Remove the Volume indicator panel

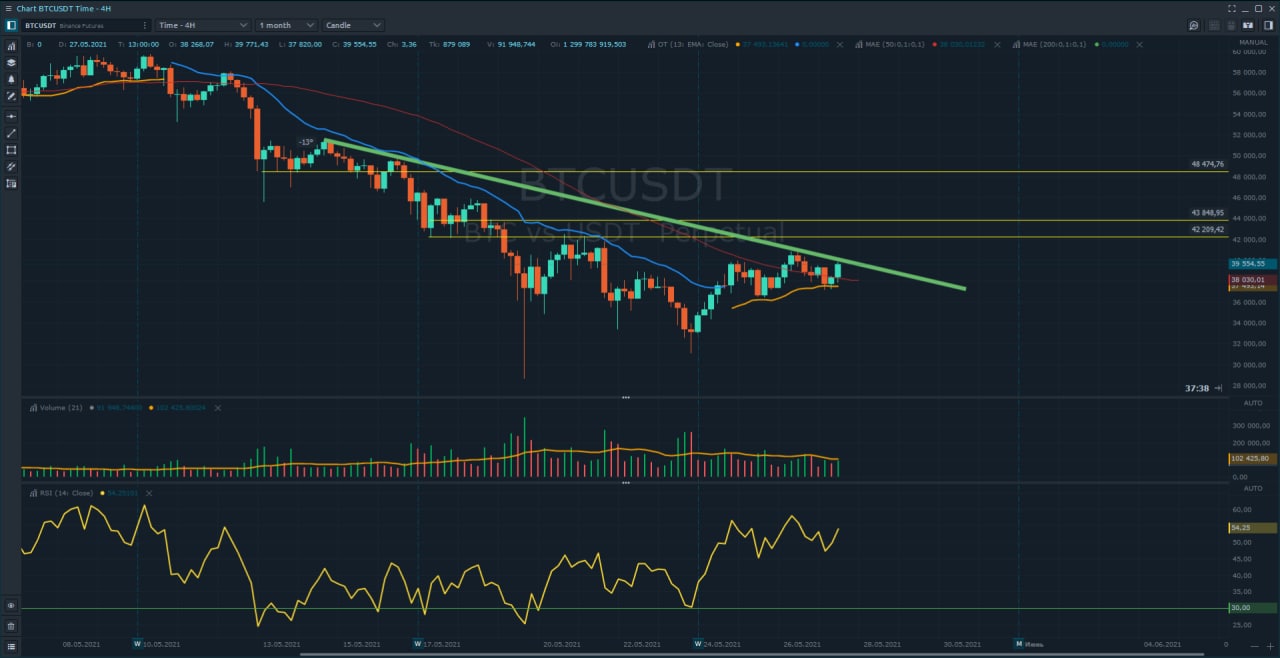click(217, 408)
